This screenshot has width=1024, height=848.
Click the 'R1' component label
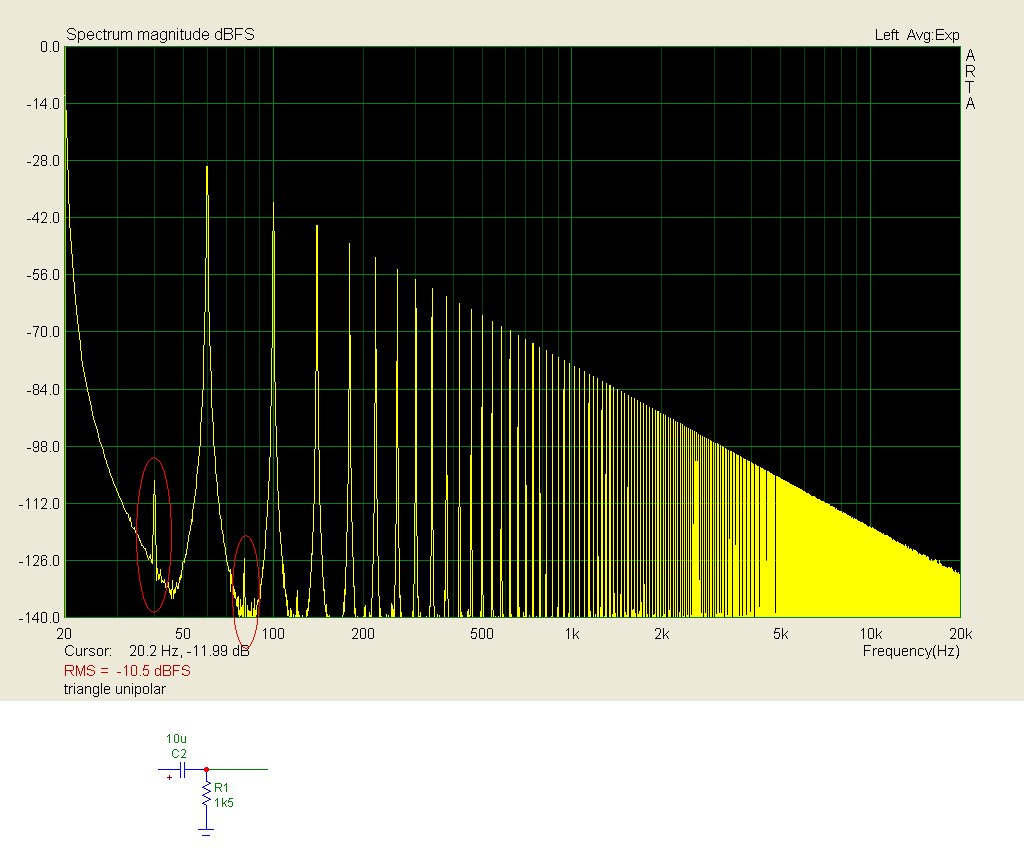[221, 788]
